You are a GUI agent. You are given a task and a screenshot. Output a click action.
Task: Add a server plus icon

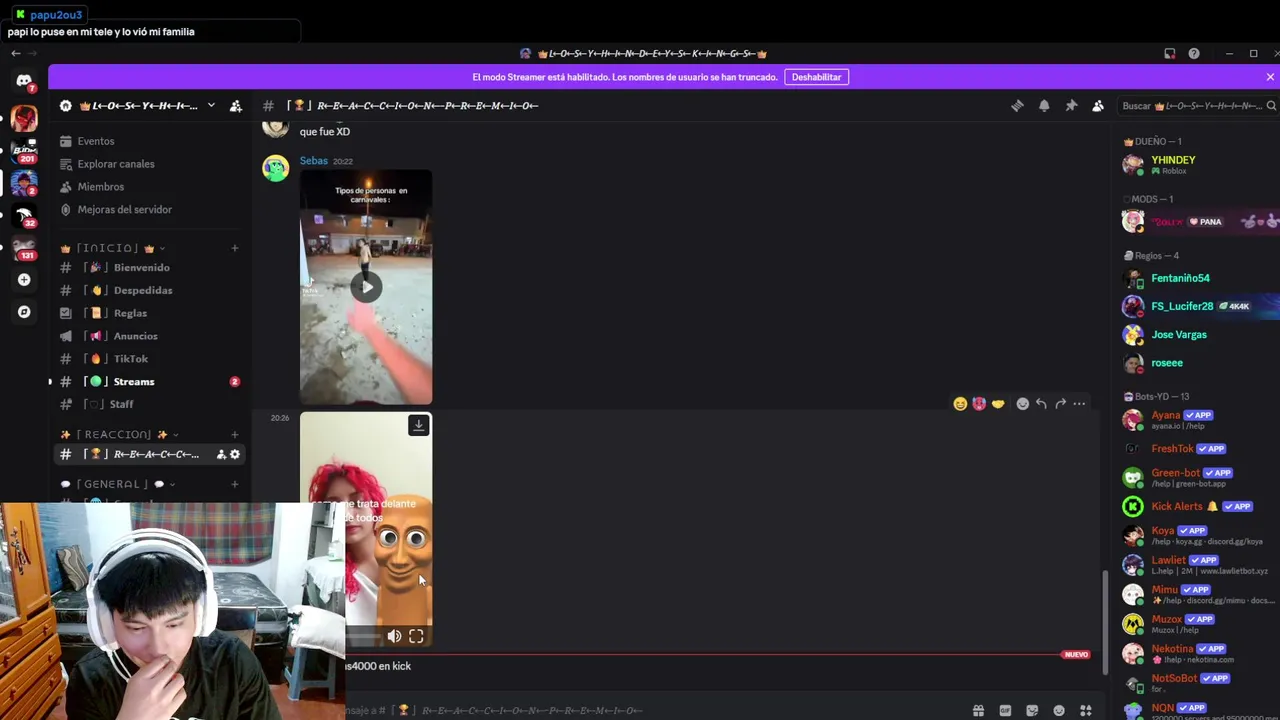tap(24, 280)
